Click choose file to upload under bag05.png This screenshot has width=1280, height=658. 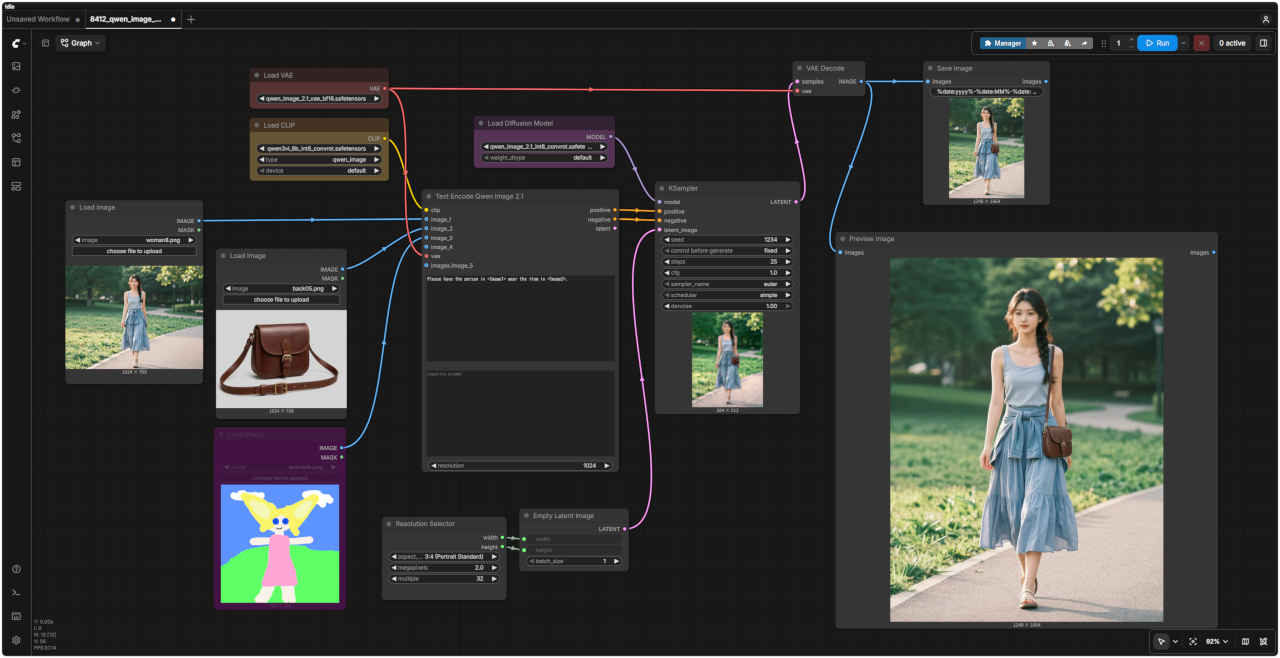(281, 299)
